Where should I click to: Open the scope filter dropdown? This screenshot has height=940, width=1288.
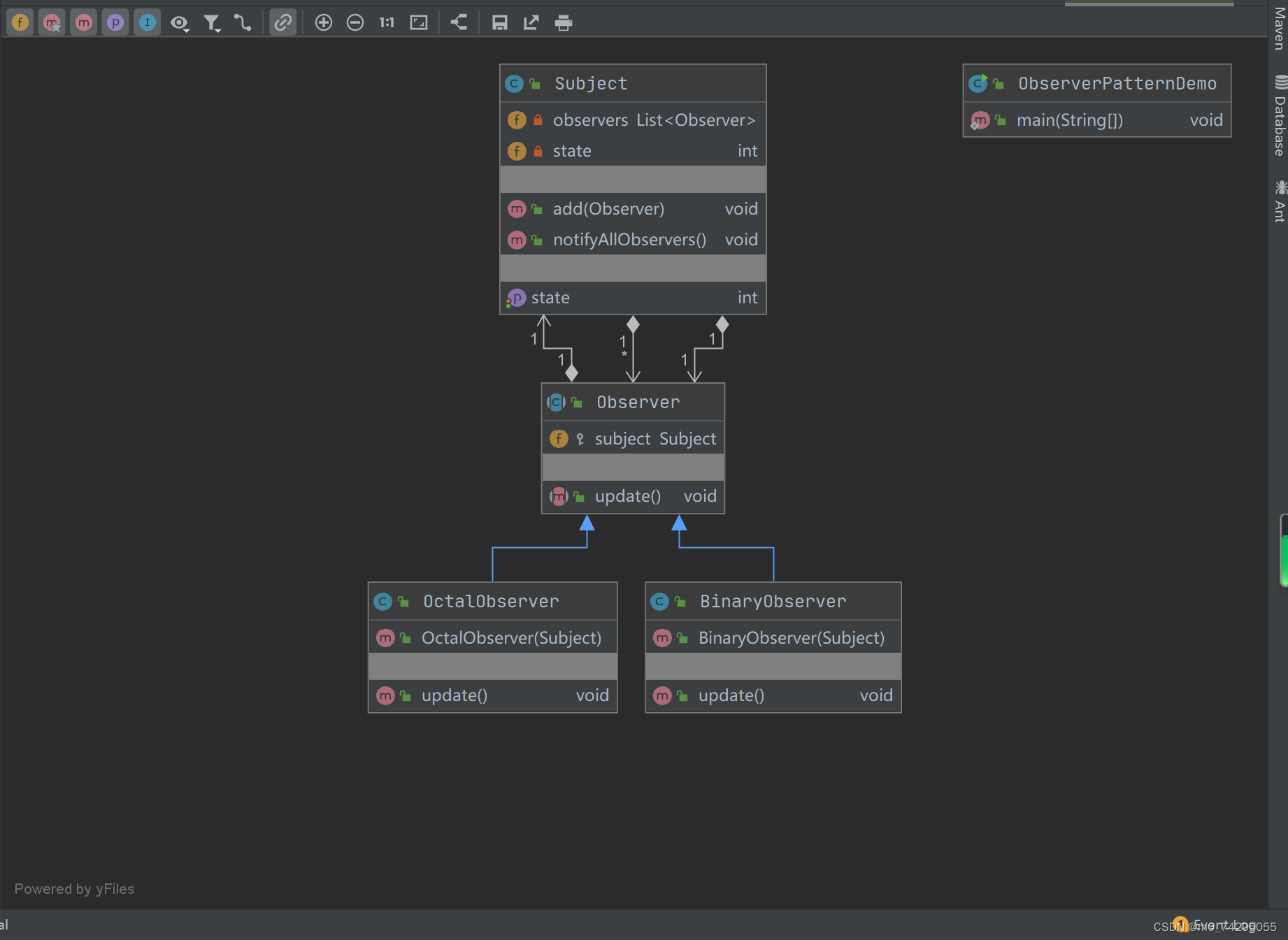212,23
